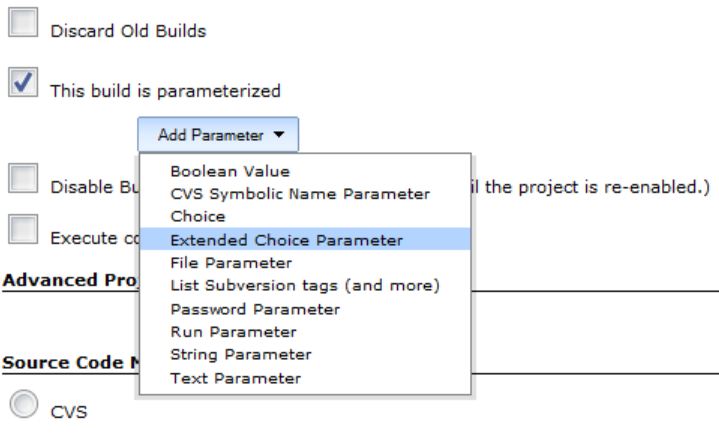Screen dimensions: 719x435
Task: Select String Parameter from the dropdown
Action: coord(241,355)
